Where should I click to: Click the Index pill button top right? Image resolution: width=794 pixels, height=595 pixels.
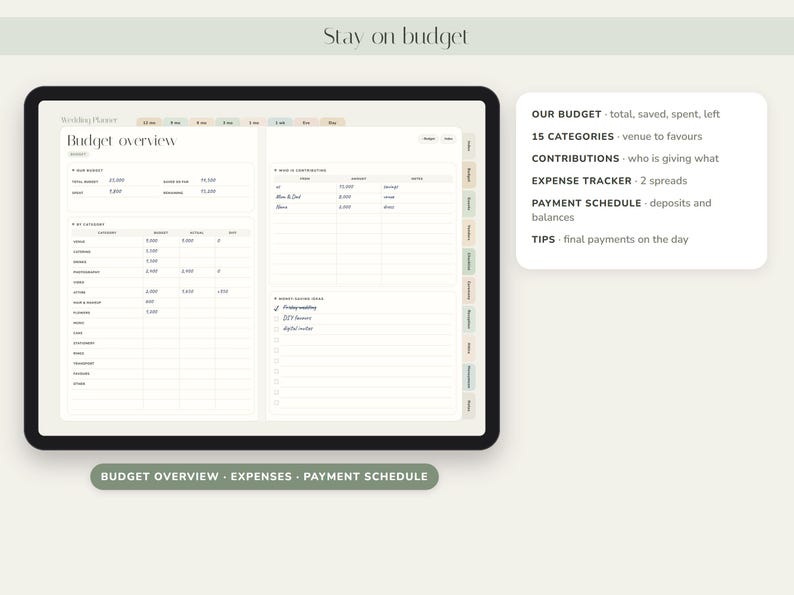click(x=449, y=139)
